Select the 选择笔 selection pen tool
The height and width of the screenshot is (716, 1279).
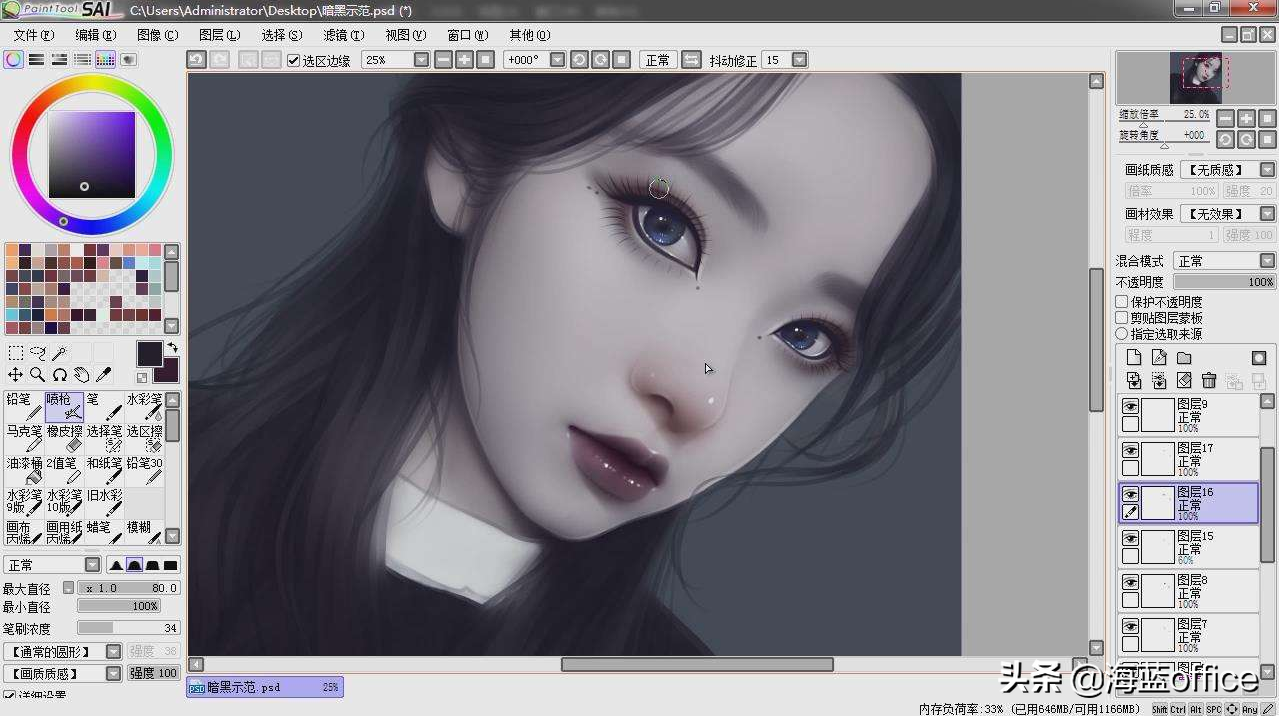pos(104,438)
